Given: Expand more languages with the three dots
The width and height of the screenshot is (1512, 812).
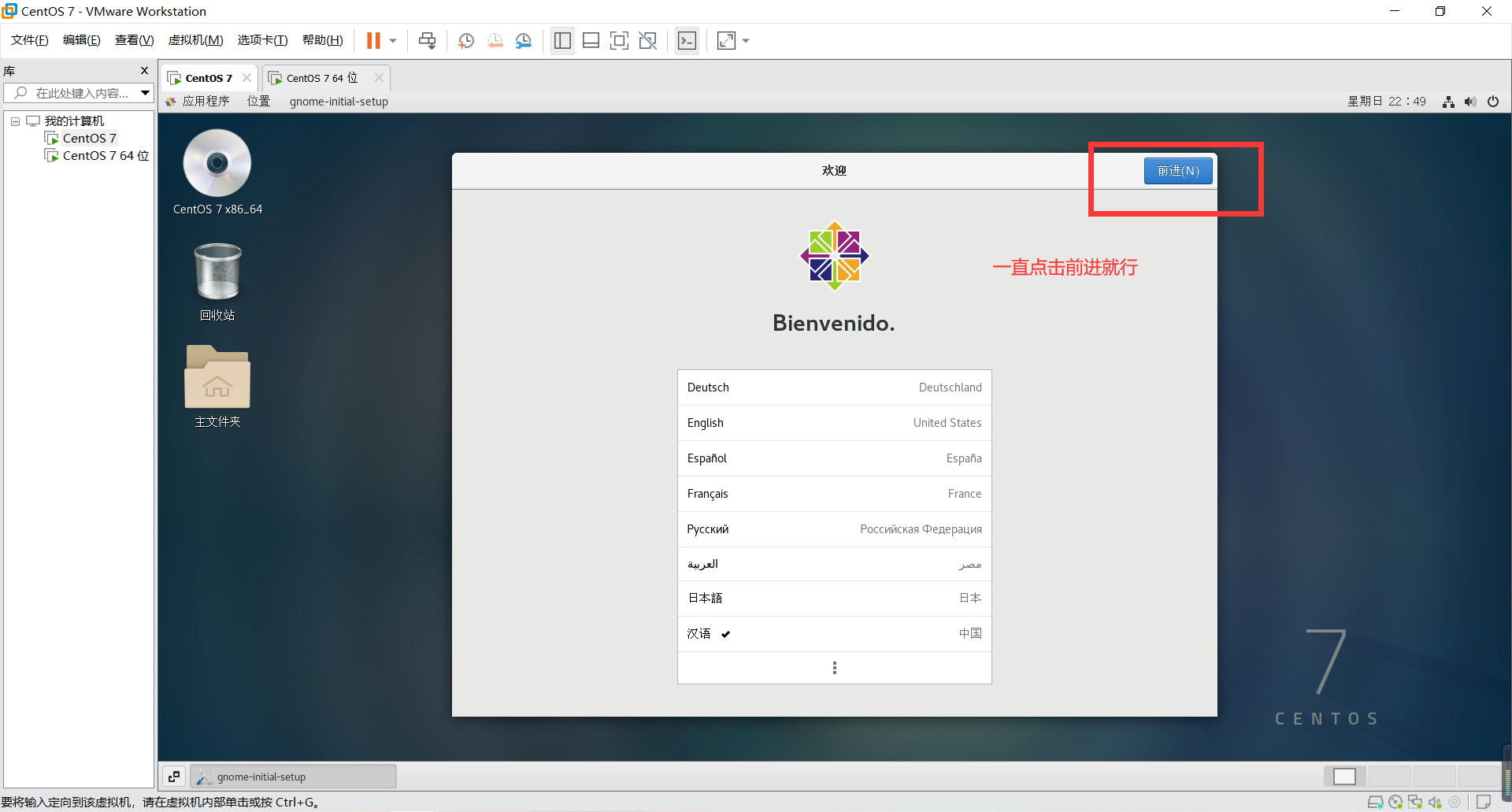Looking at the screenshot, I should coord(834,668).
